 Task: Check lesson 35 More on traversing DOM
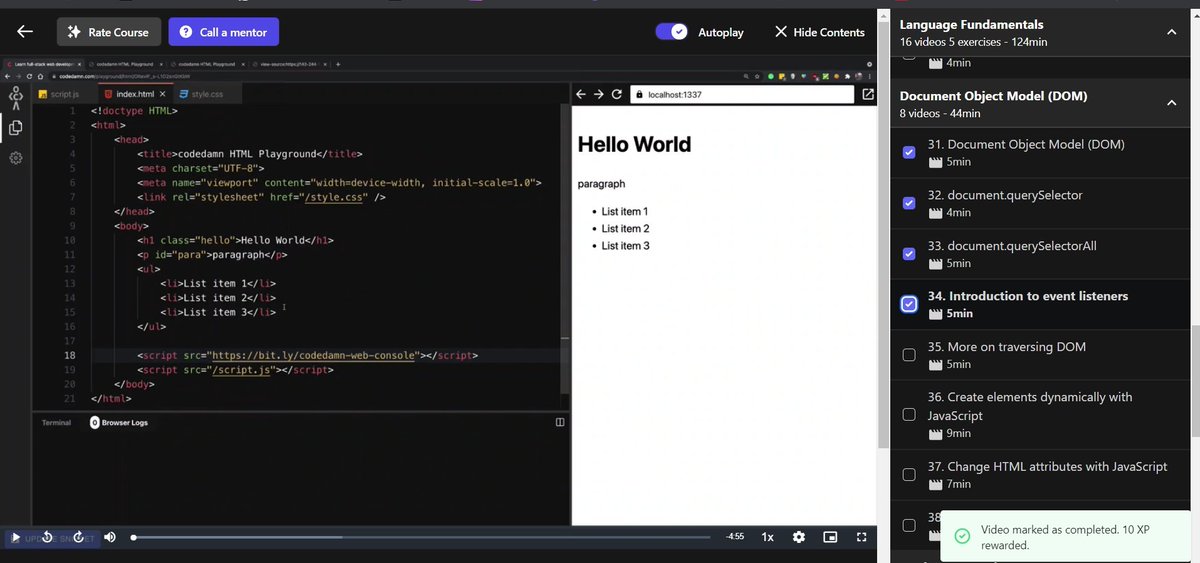pos(909,355)
